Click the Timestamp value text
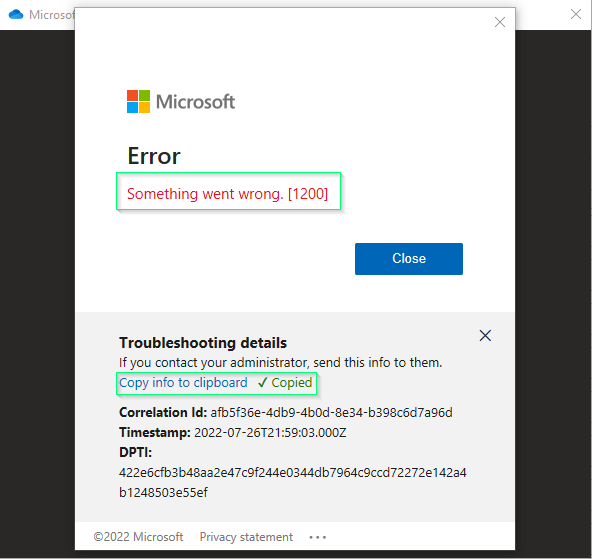The image size is (592, 559). click(270, 432)
